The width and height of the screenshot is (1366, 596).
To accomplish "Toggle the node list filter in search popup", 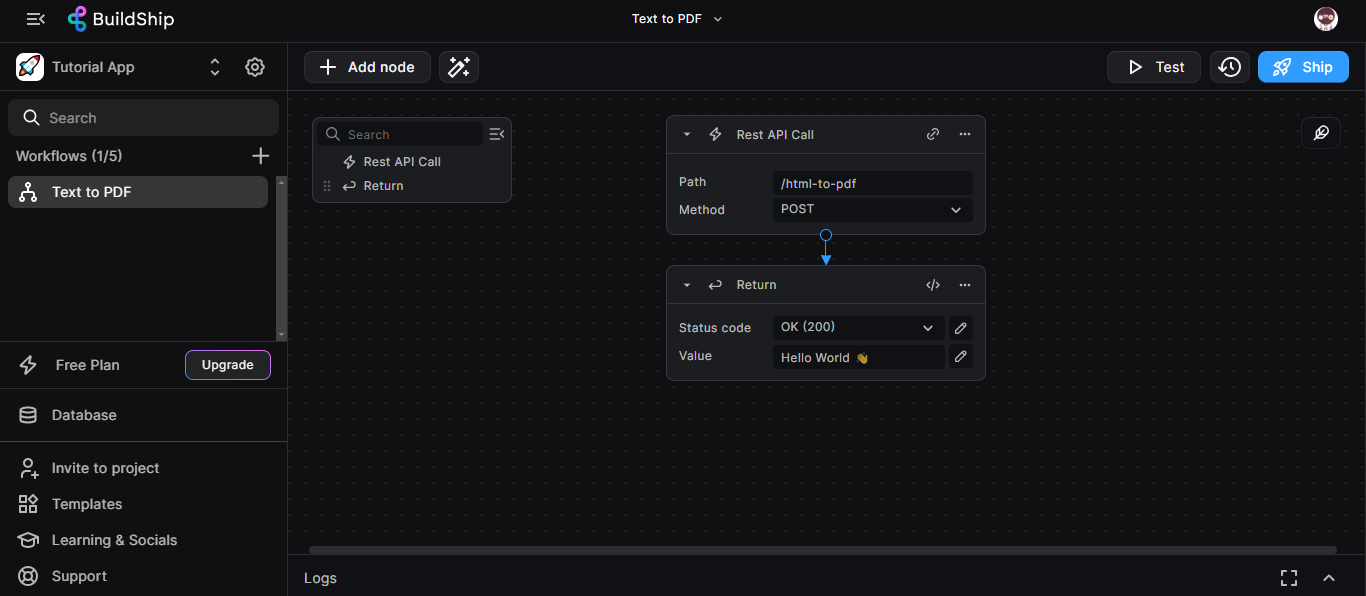I will (496, 133).
